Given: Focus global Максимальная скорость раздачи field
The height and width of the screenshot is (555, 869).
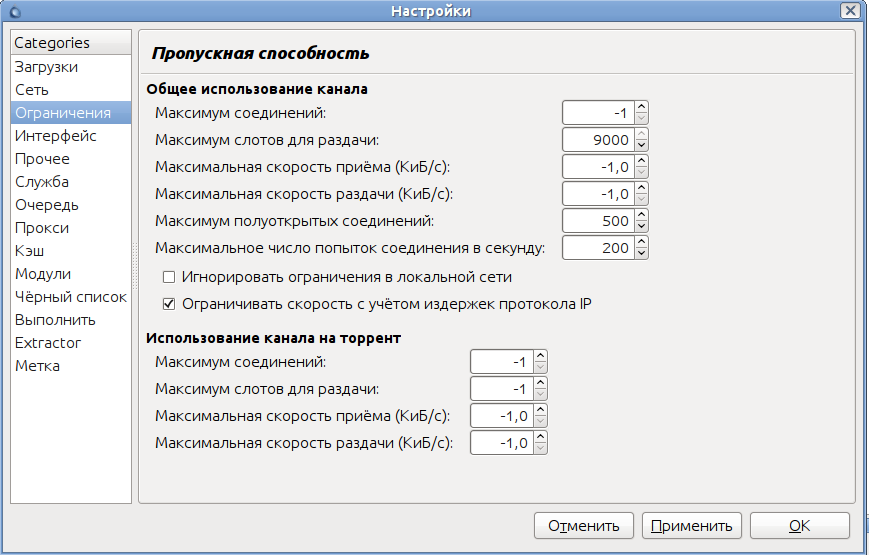Looking at the screenshot, I should 599,194.
